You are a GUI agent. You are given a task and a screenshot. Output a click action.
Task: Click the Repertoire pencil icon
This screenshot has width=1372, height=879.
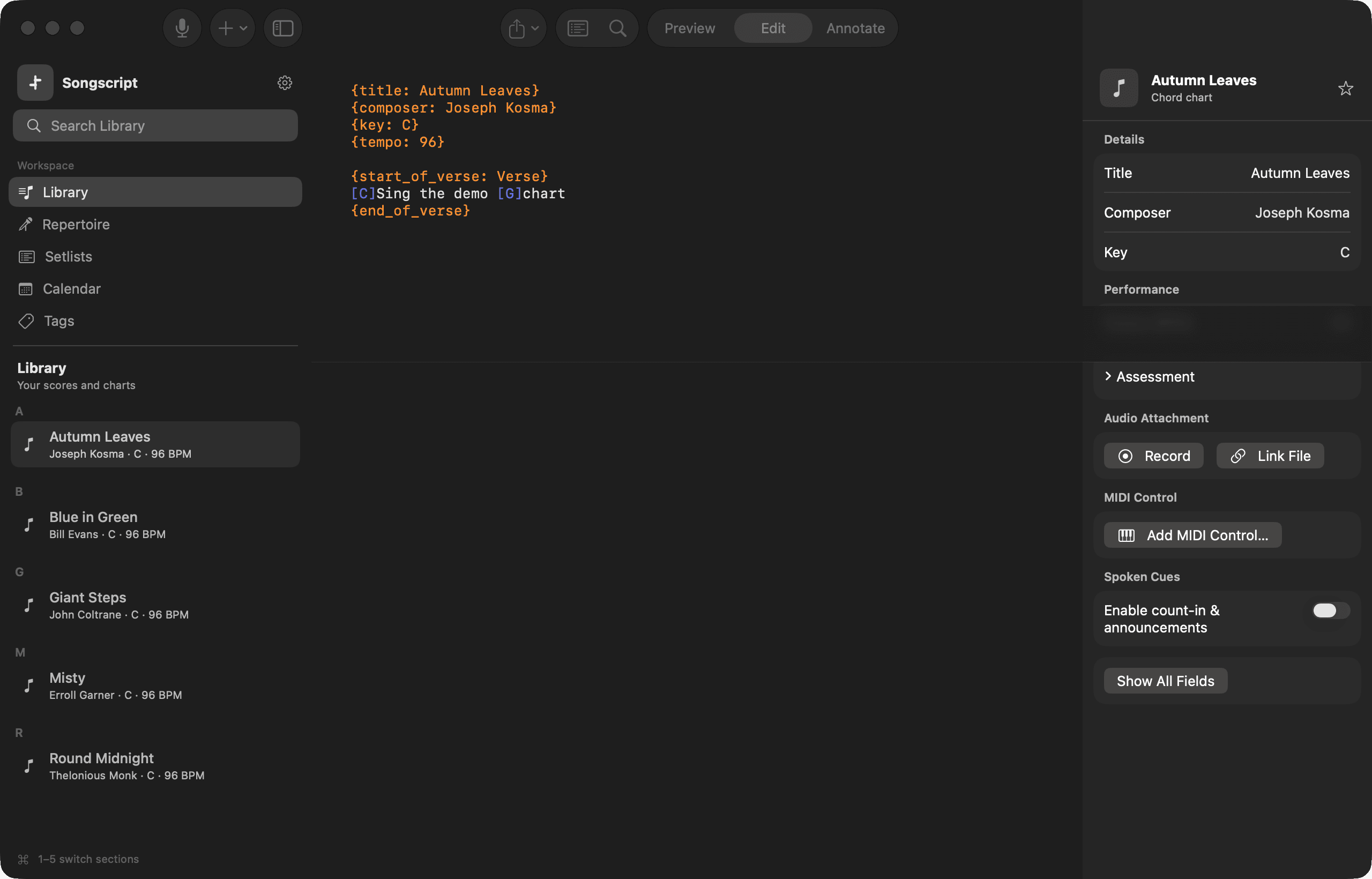(x=26, y=225)
